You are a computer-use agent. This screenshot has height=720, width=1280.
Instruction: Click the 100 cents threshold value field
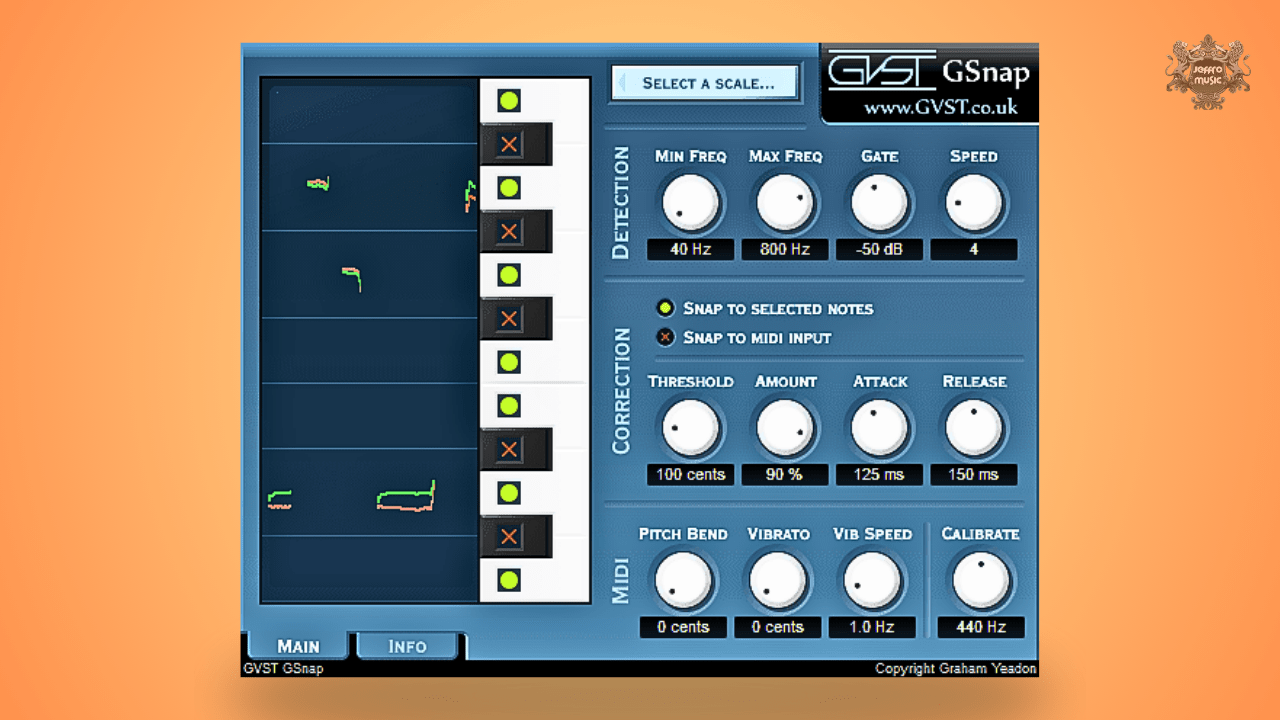pos(690,474)
